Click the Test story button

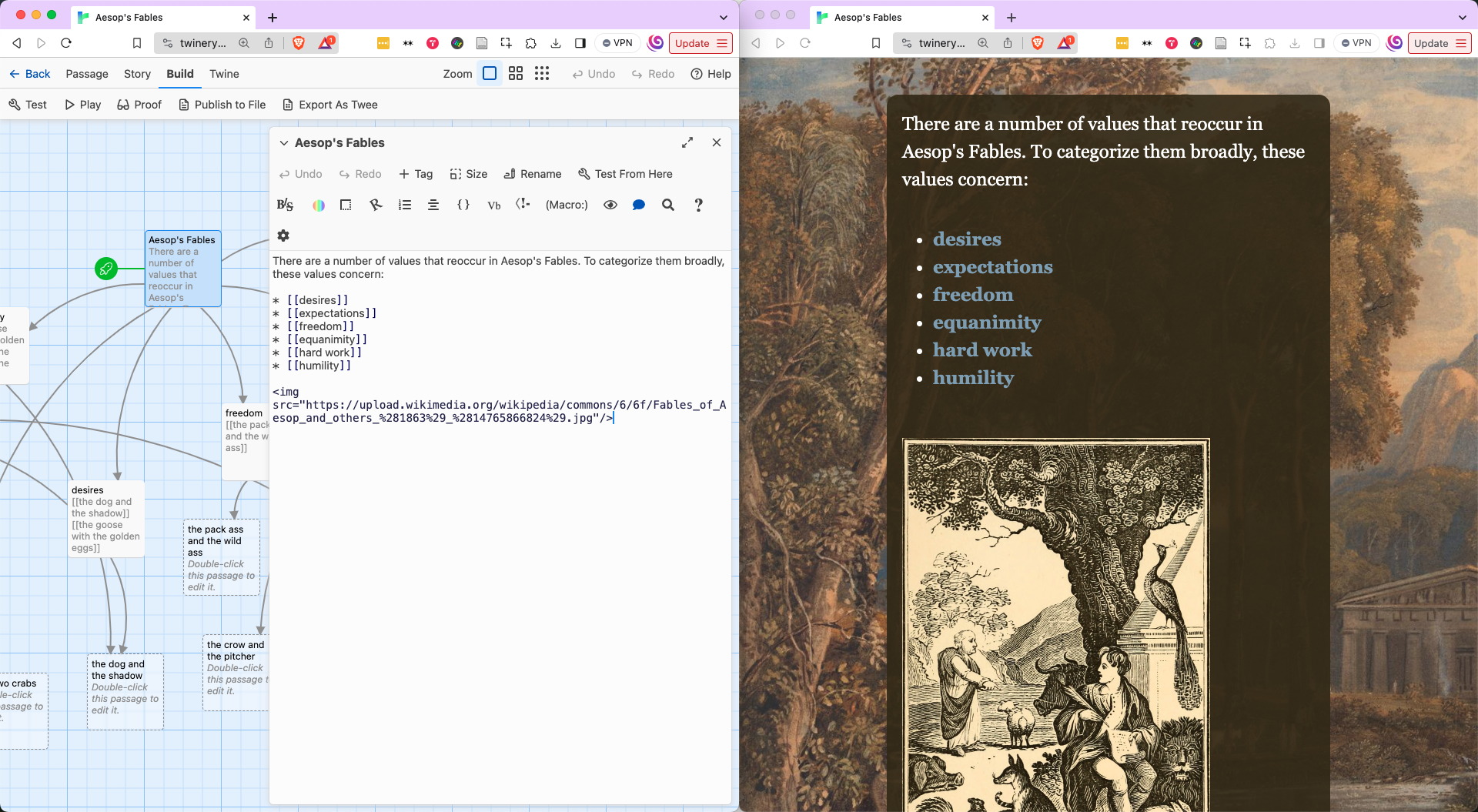[28, 105]
